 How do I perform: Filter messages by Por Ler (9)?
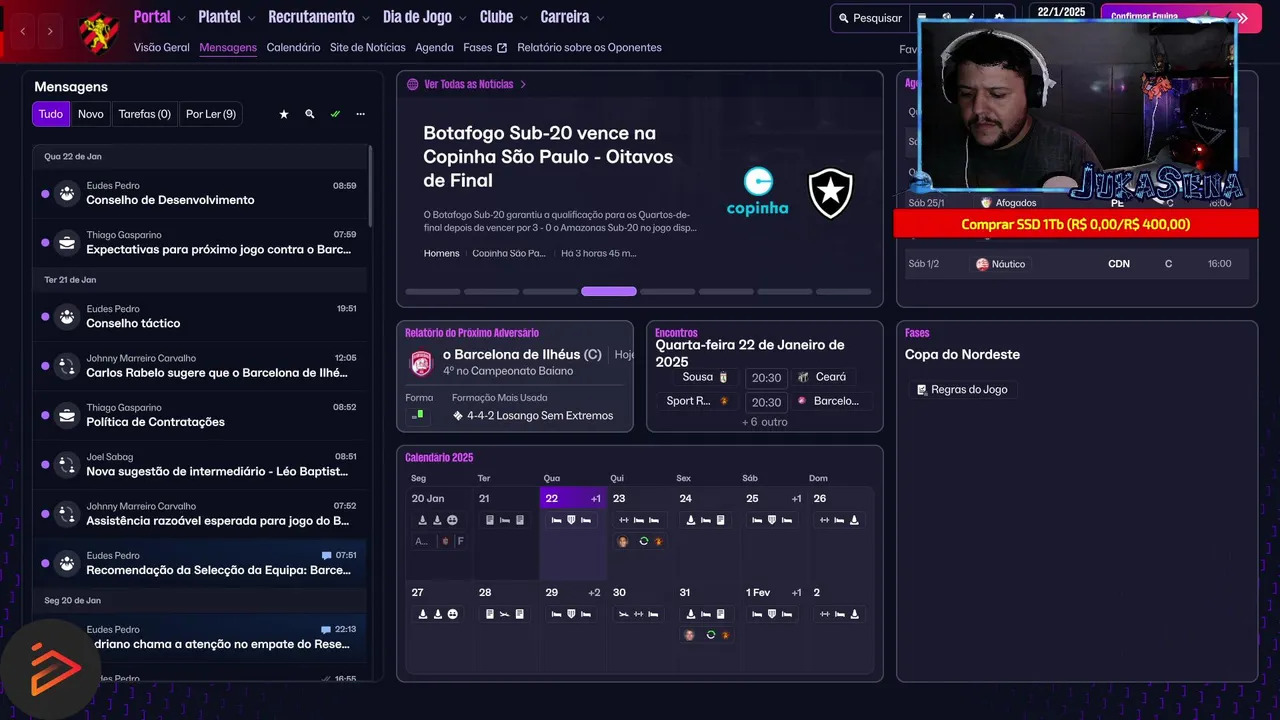click(x=211, y=114)
